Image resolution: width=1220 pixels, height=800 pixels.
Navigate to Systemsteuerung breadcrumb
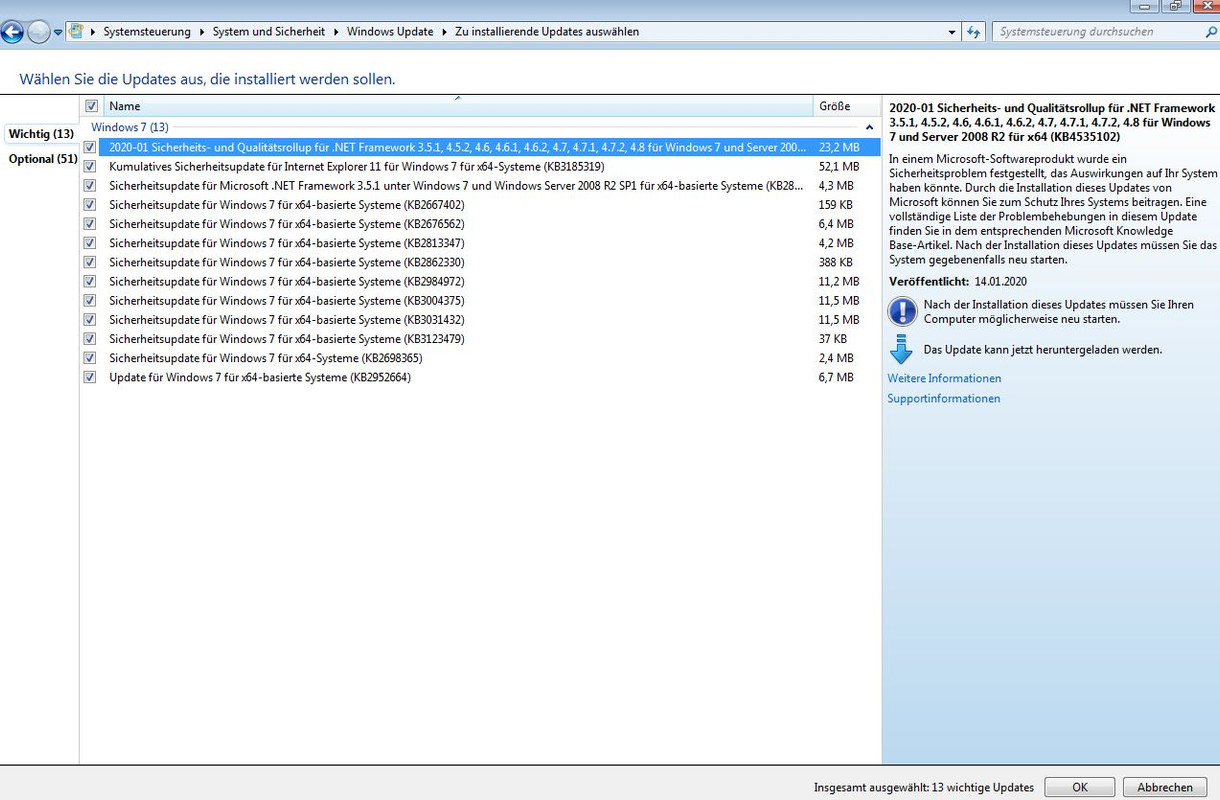pyautogui.click(x=147, y=32)
